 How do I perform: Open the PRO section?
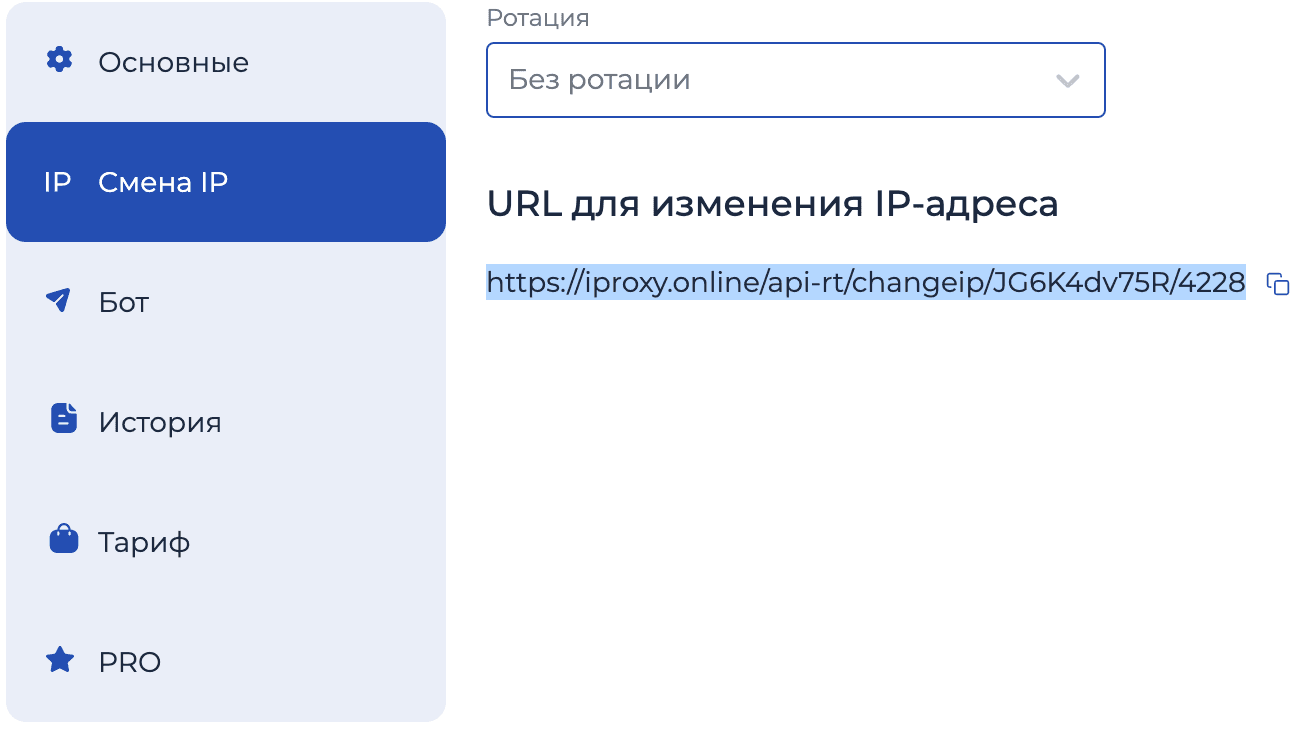[x=128, y=661]
